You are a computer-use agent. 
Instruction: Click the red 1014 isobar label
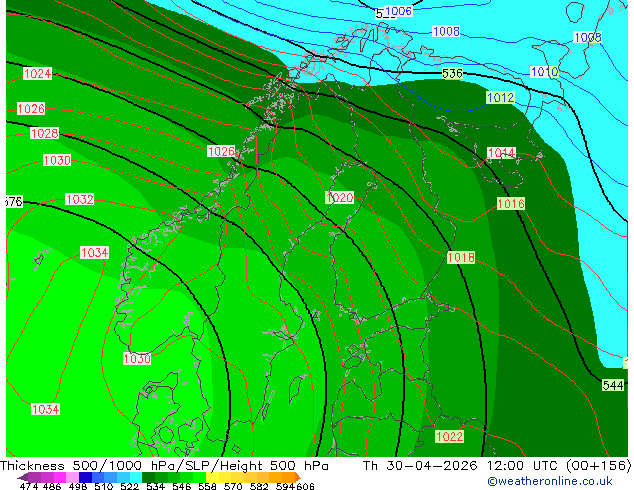tap(501, 153)
